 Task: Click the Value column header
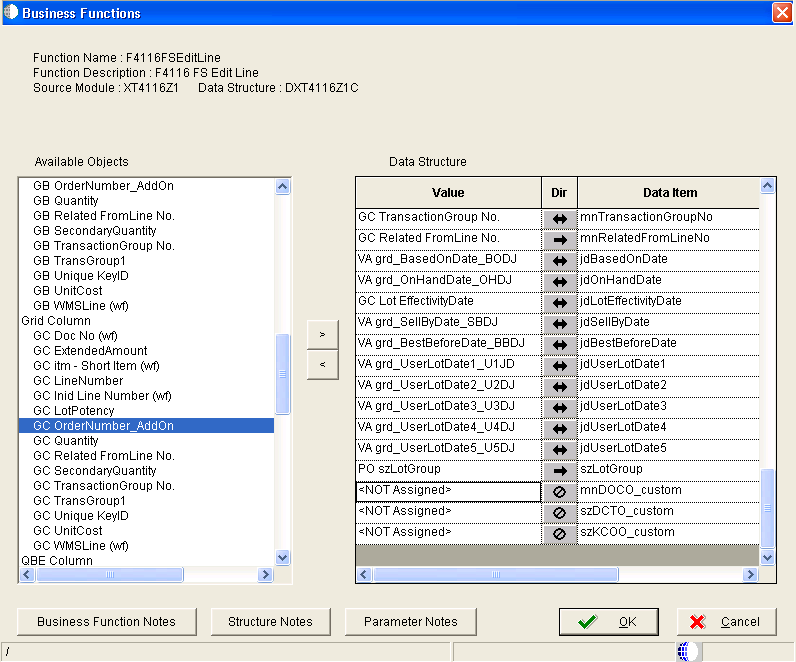coord(448,193)
